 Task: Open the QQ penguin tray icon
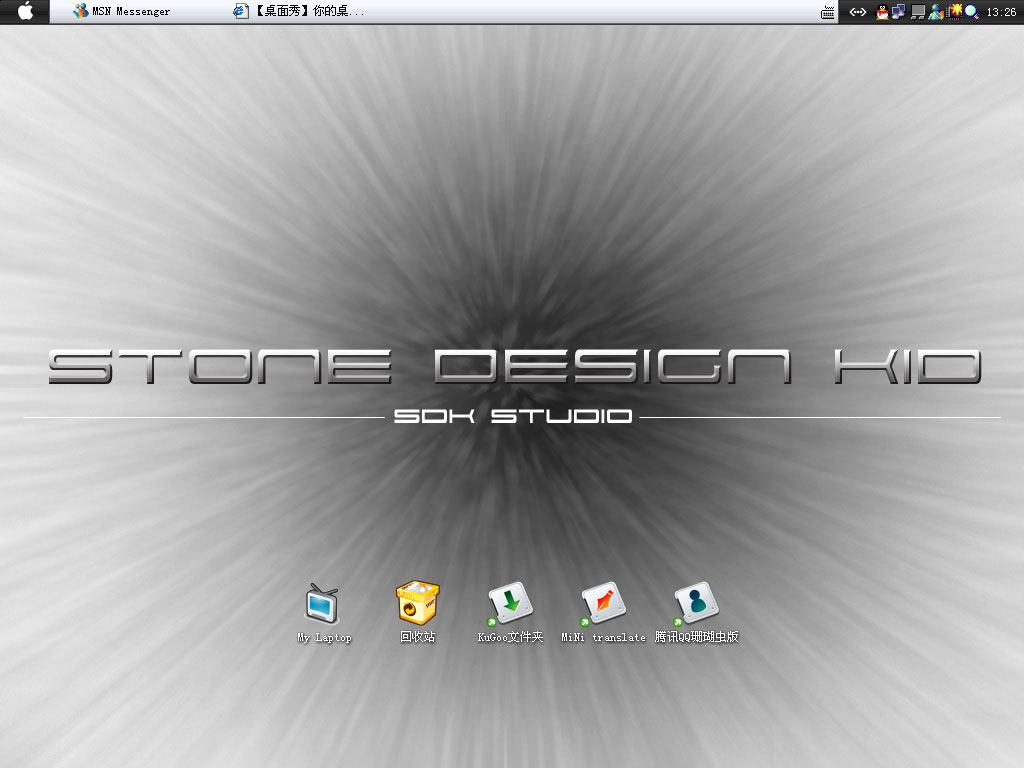pyautogui.click(x=882, y=12)
